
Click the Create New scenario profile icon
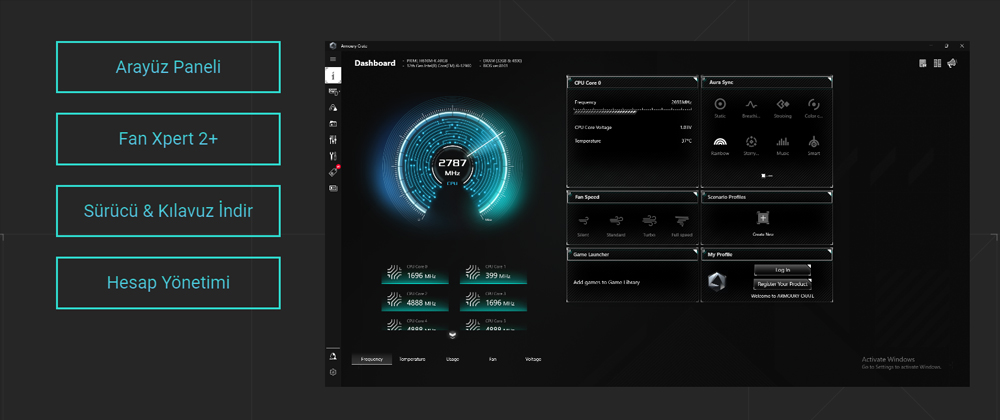(762, 218)
